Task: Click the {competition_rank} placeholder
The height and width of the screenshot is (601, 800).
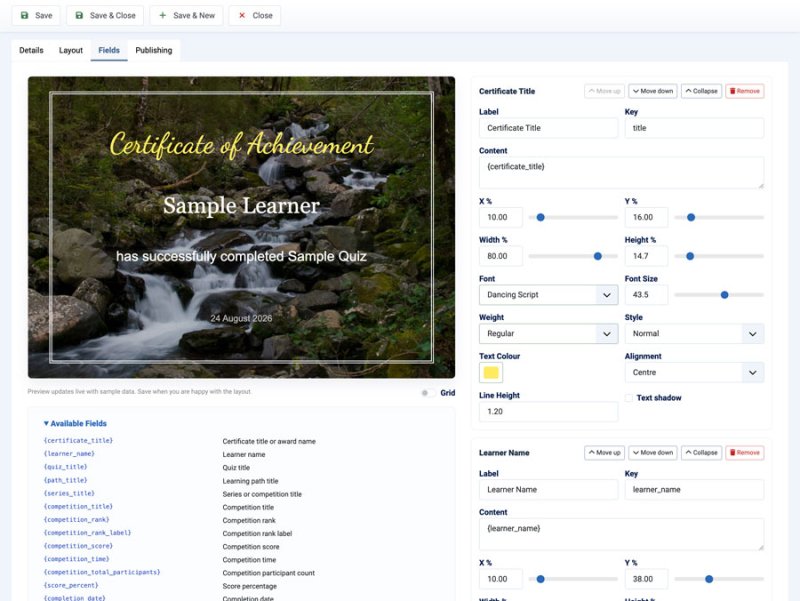Action: 77,519
